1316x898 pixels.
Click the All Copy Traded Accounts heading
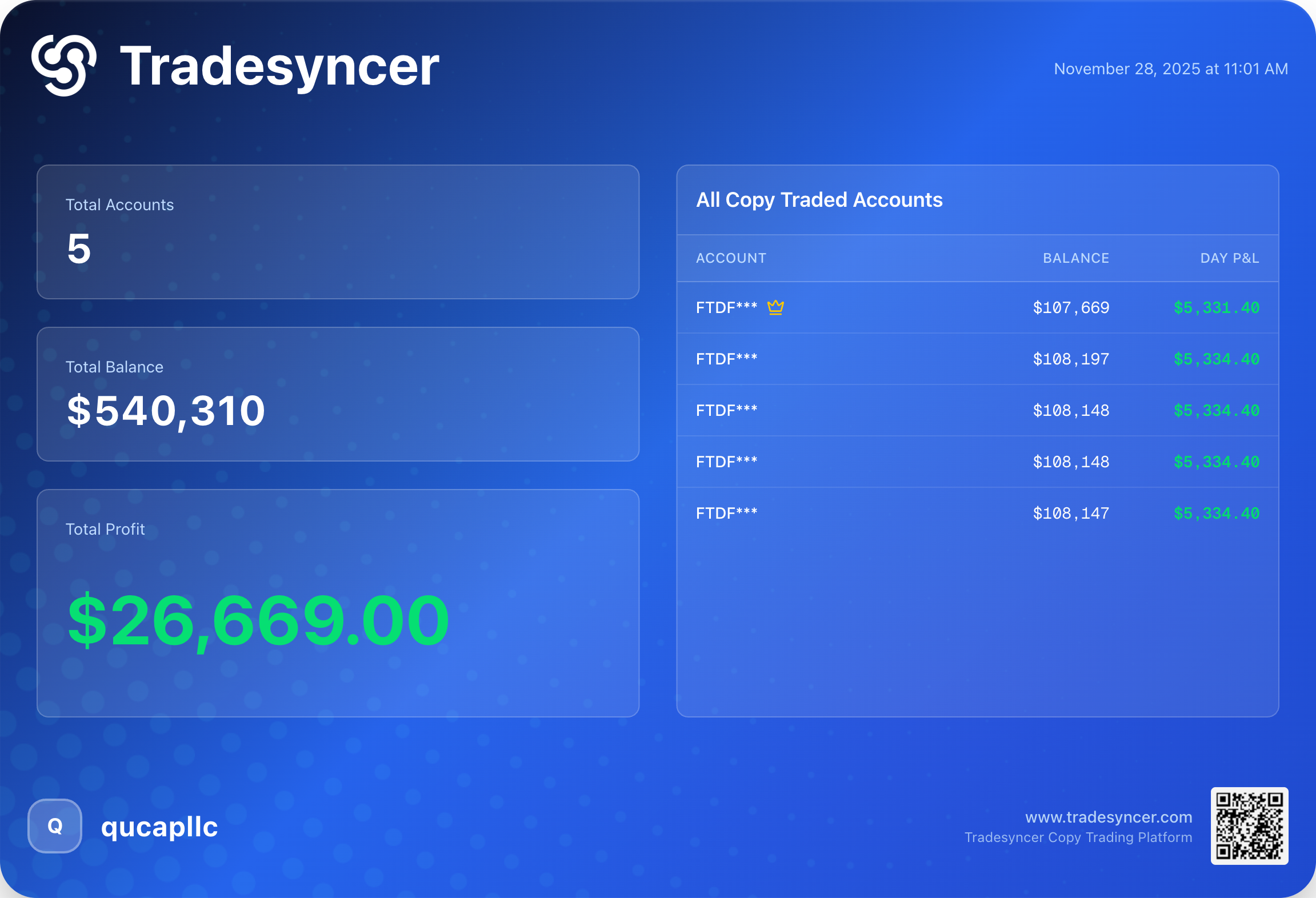[x=819, y=200]
